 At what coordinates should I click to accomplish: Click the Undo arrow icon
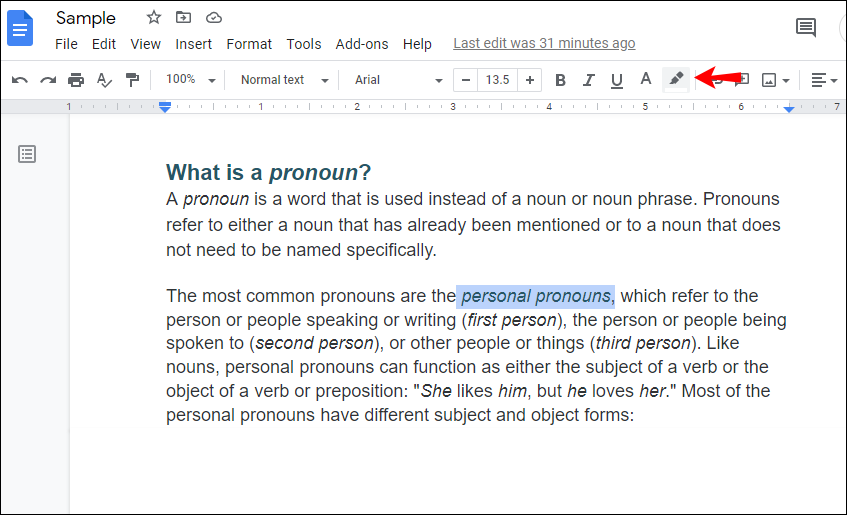coord(19,81)
